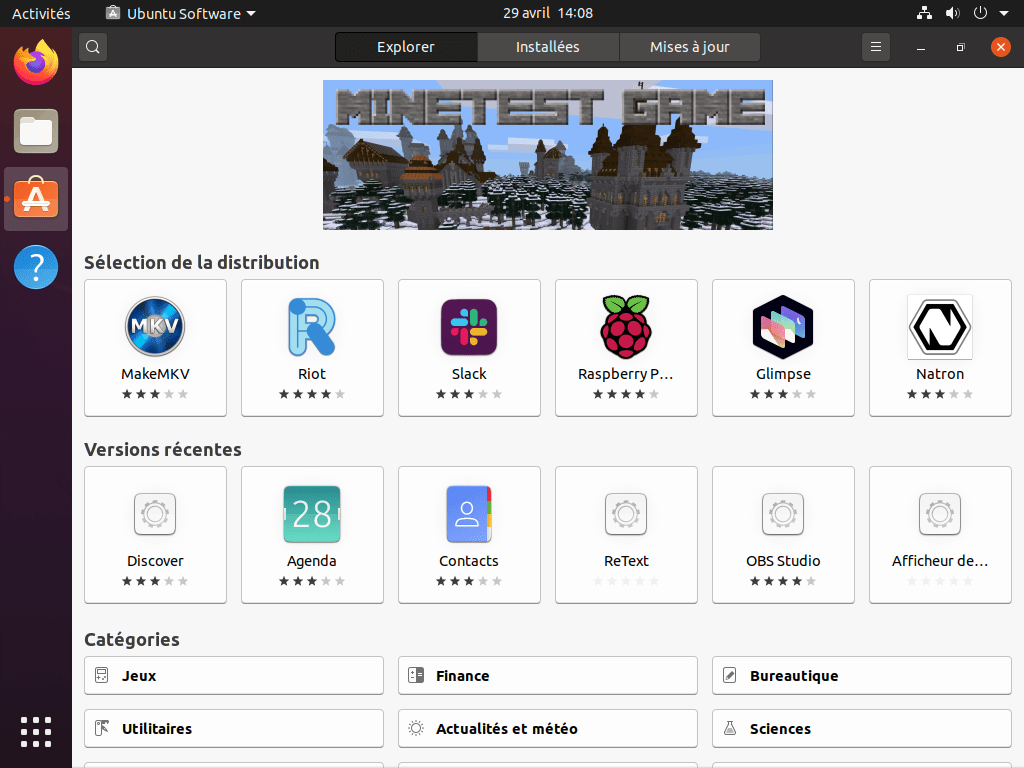Image resolution: width=1024 pixels, height=768 pixels.
Task: Click the Raspberry P… name label
Action: pos(625,374)
